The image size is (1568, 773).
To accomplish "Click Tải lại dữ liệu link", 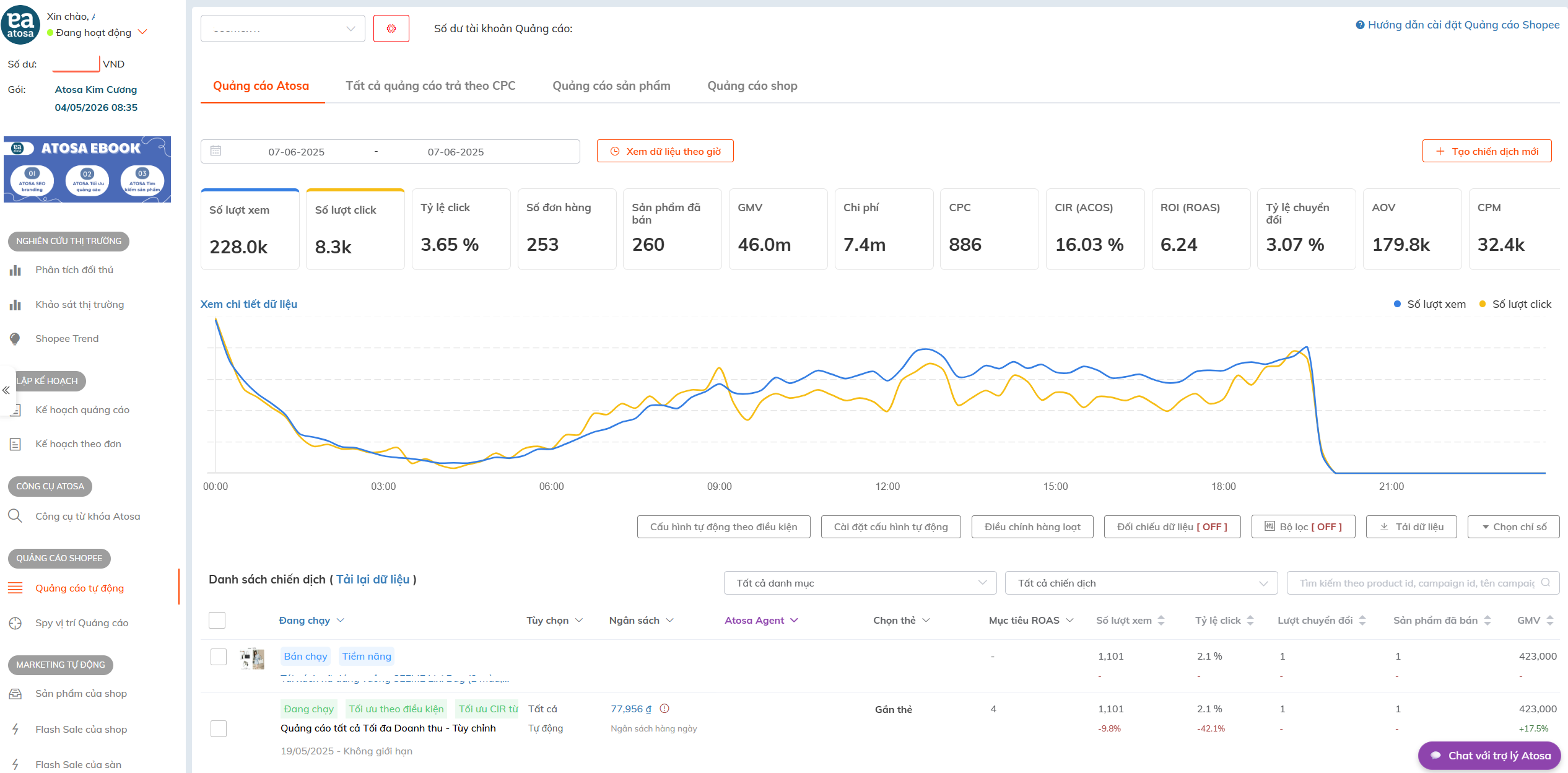I will point(372,579).
